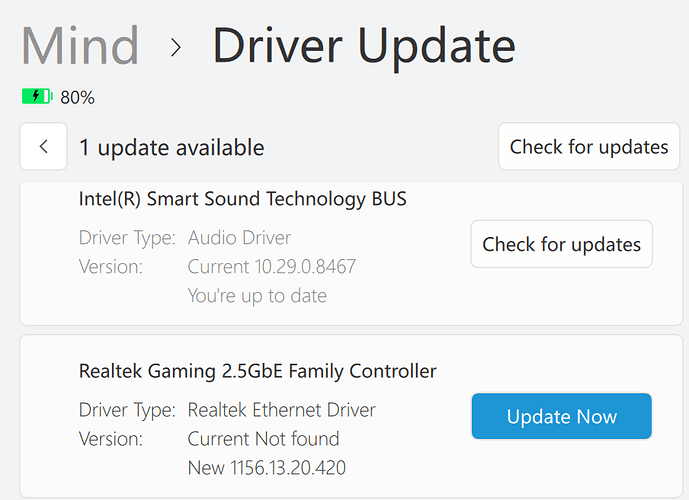Go back to Mind breadcrumb
Viewport: 689px width, 500px height.
pyautogui.click(x=80, y=46)
